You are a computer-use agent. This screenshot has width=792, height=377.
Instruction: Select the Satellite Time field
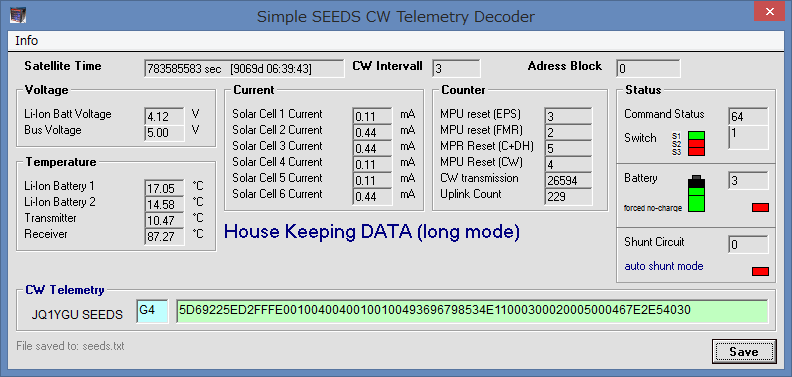(x=244, y=69)
